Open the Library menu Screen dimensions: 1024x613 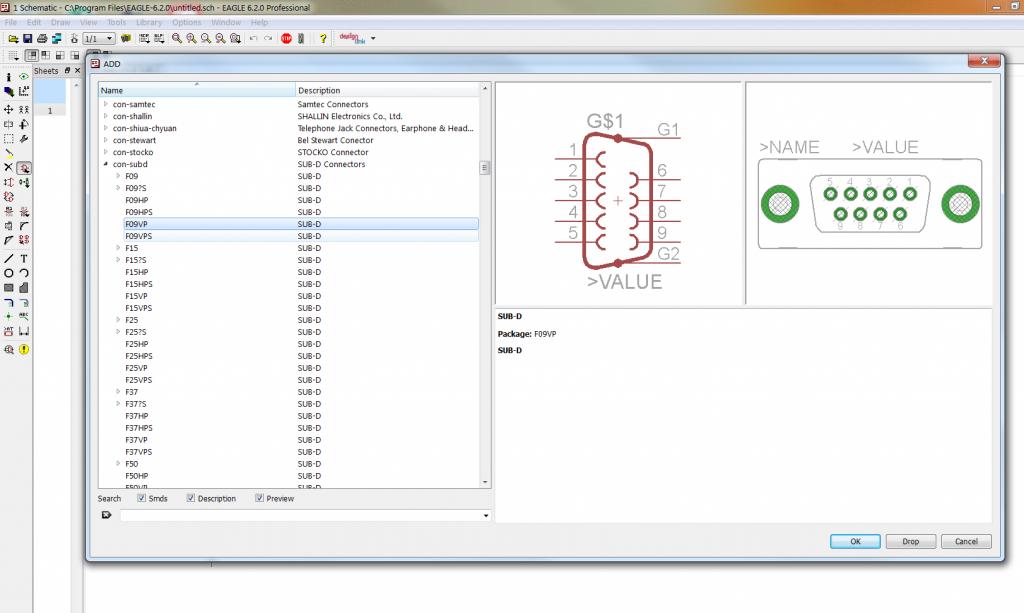148,22
